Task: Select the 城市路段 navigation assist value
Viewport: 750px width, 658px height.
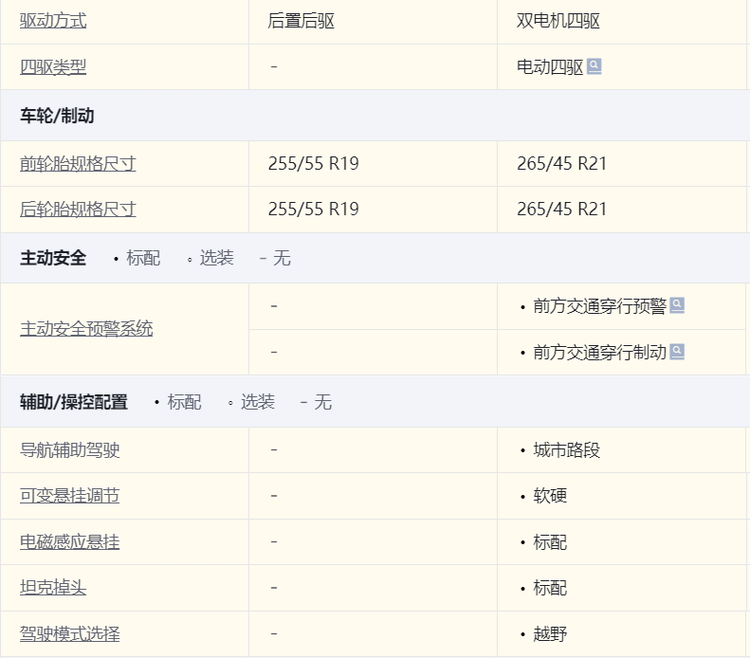Action: [x=566, y=450]
